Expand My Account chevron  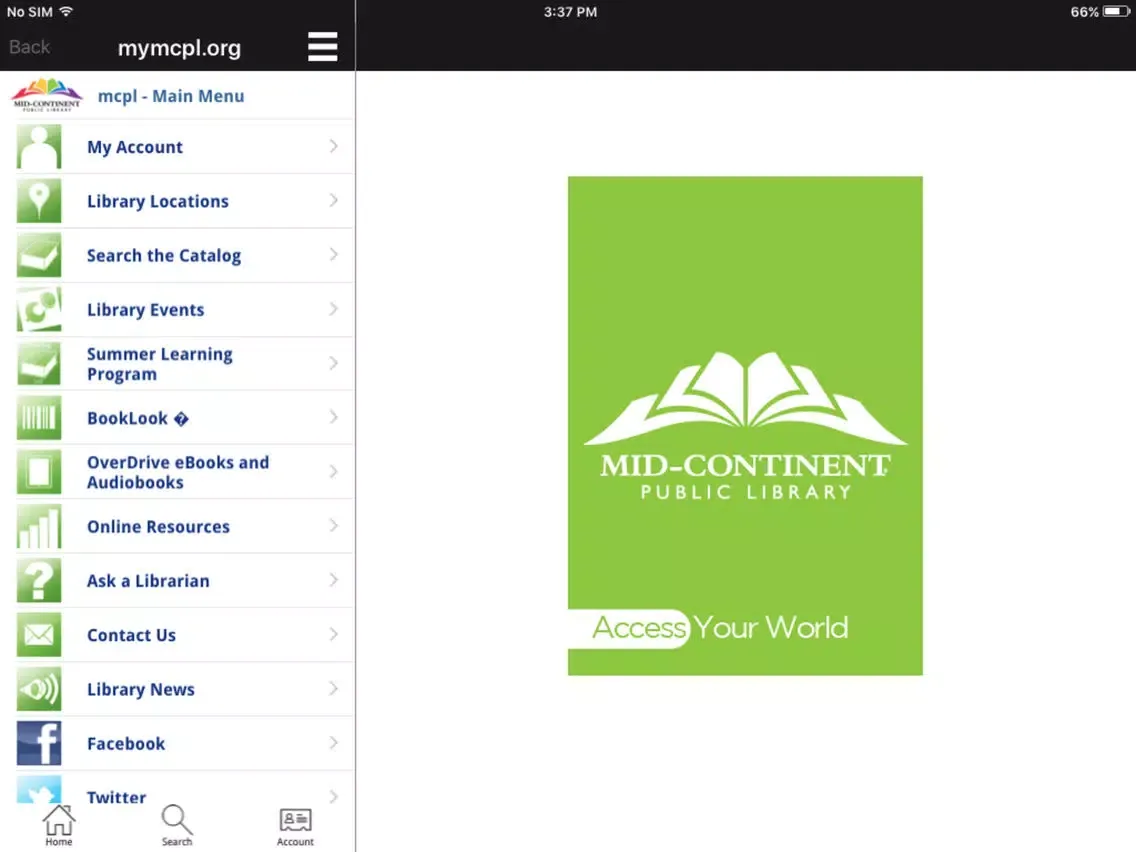click(x=333, y=146)
